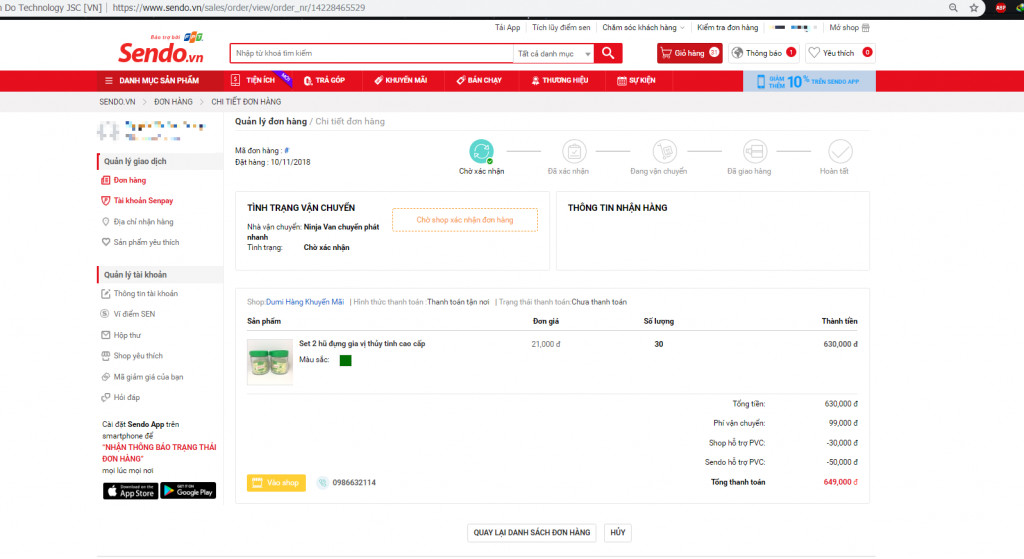
Task: Click the Chờ xác nhận status step icon
Action: 481,152
